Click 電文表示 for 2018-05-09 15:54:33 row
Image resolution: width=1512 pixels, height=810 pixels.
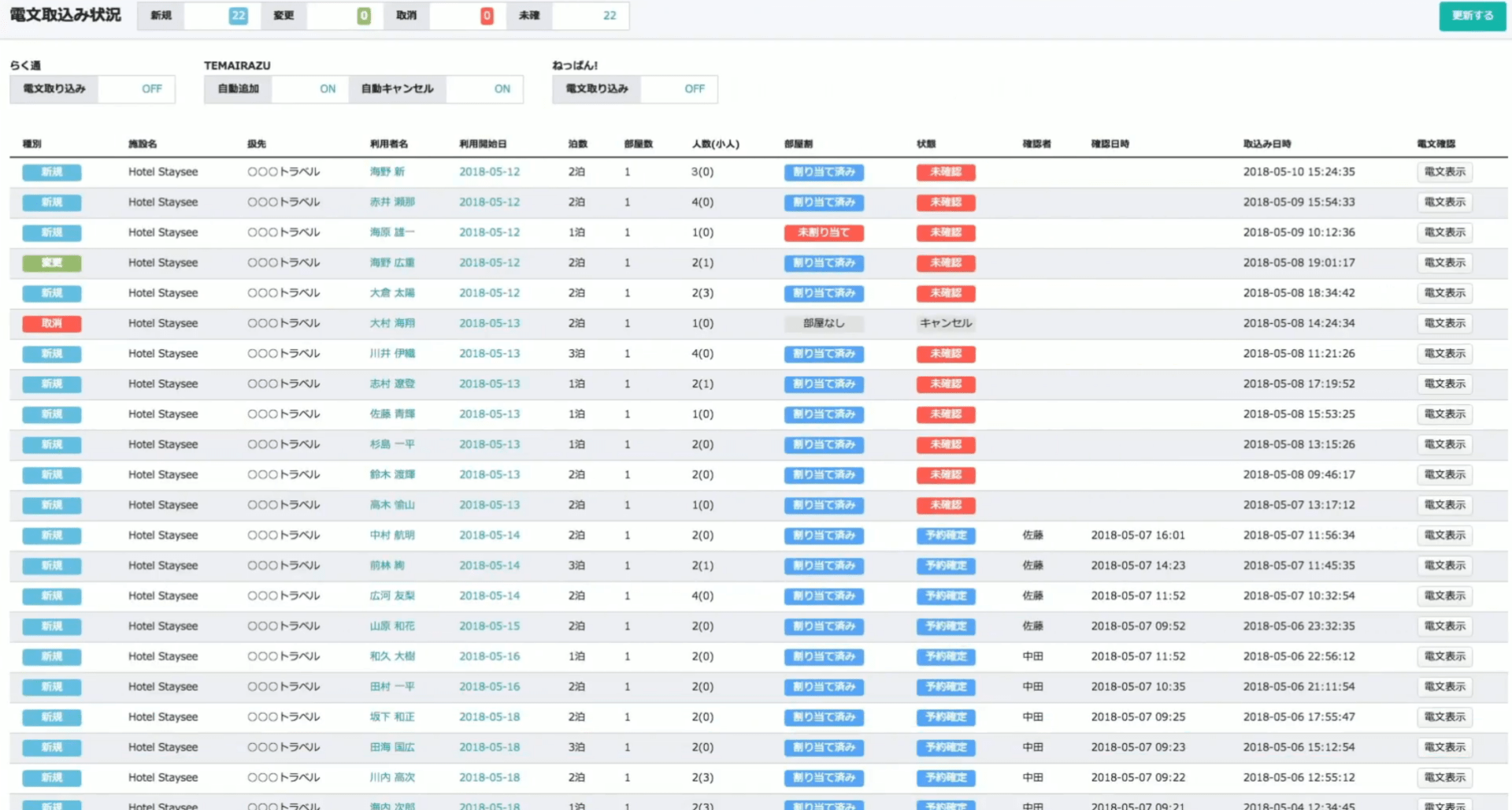coord(1444,202)
